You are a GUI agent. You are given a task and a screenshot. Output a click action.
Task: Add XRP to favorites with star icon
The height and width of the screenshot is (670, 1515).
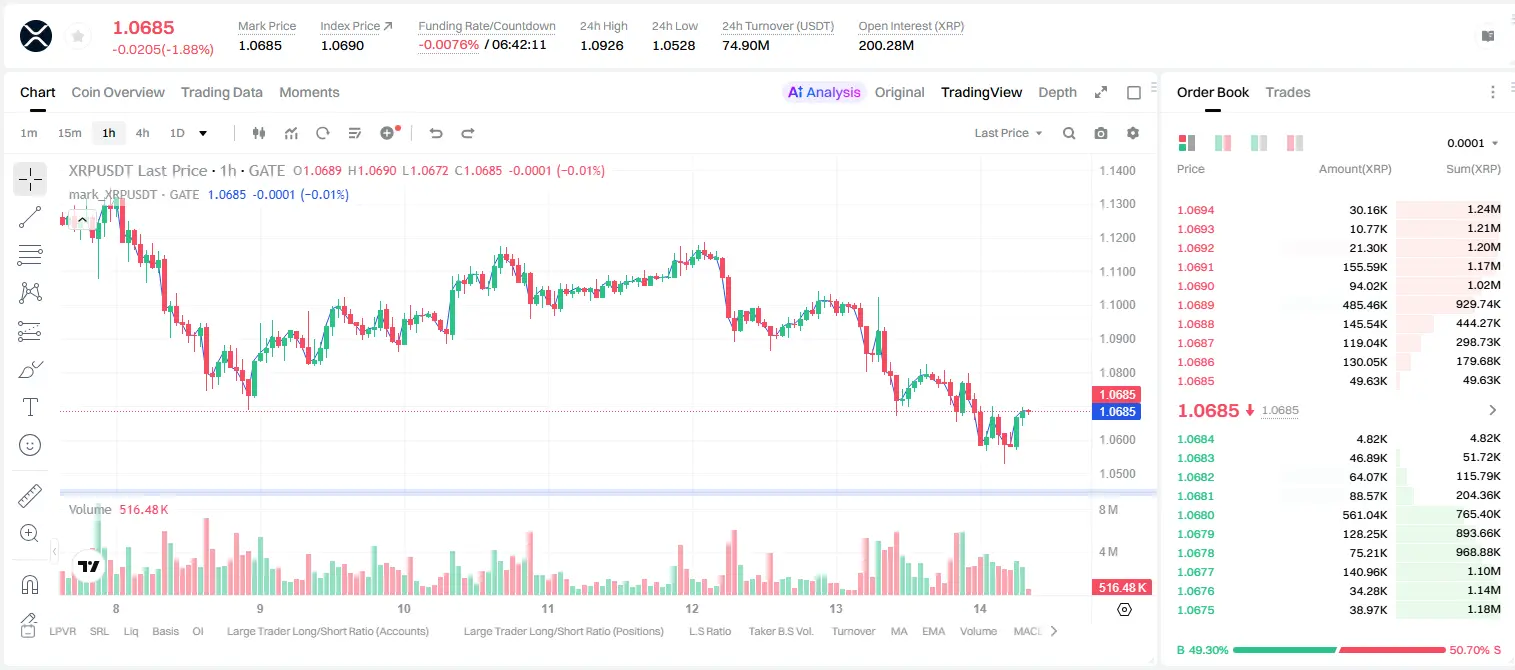pos(78,36)
